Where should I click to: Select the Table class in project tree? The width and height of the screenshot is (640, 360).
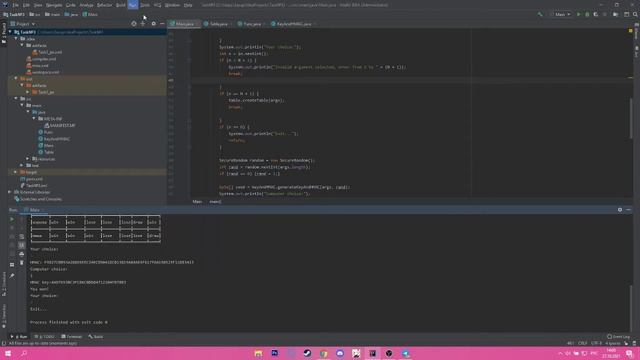46,152
